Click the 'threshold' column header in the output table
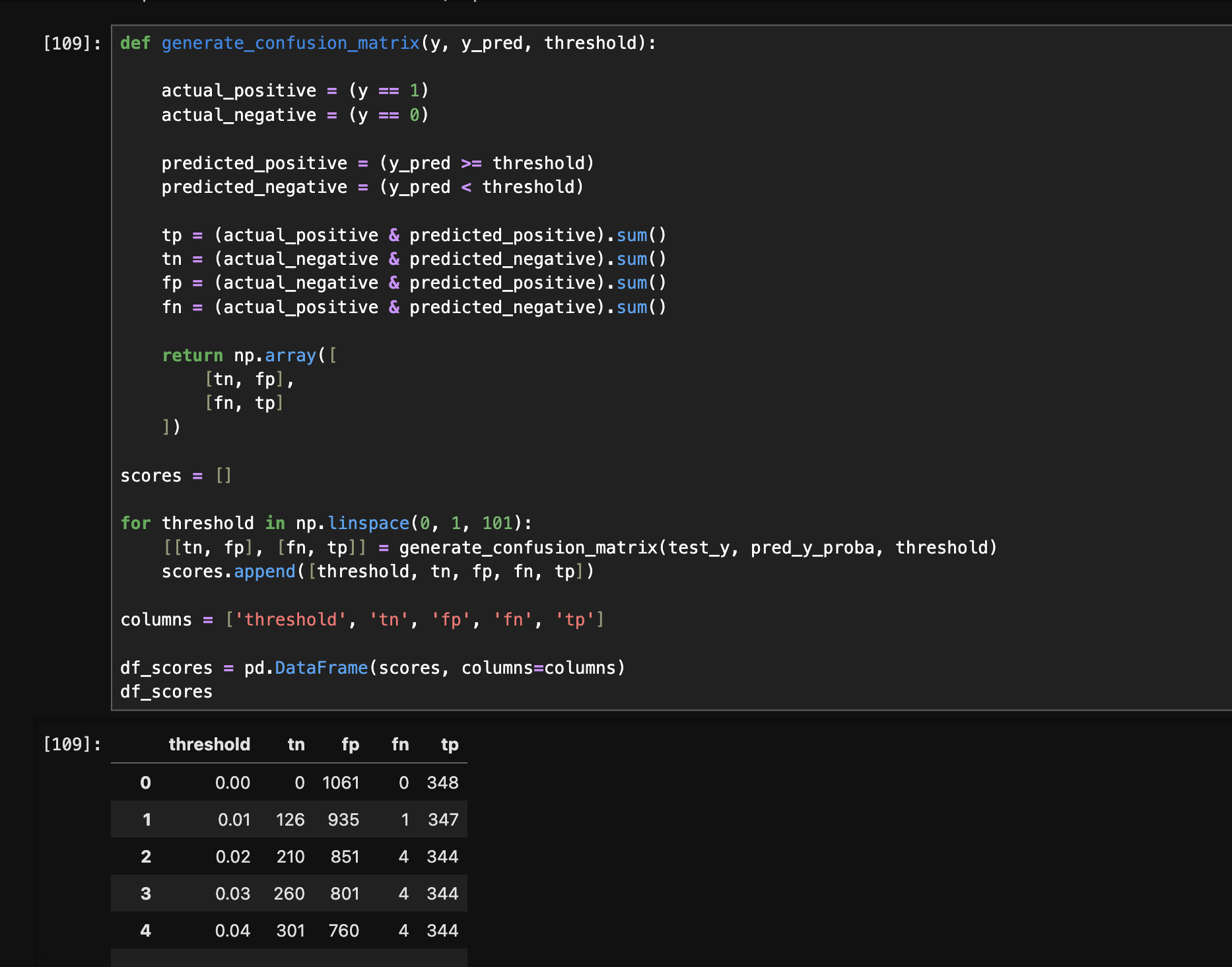The image size is (1232, 967). [209, 744]
